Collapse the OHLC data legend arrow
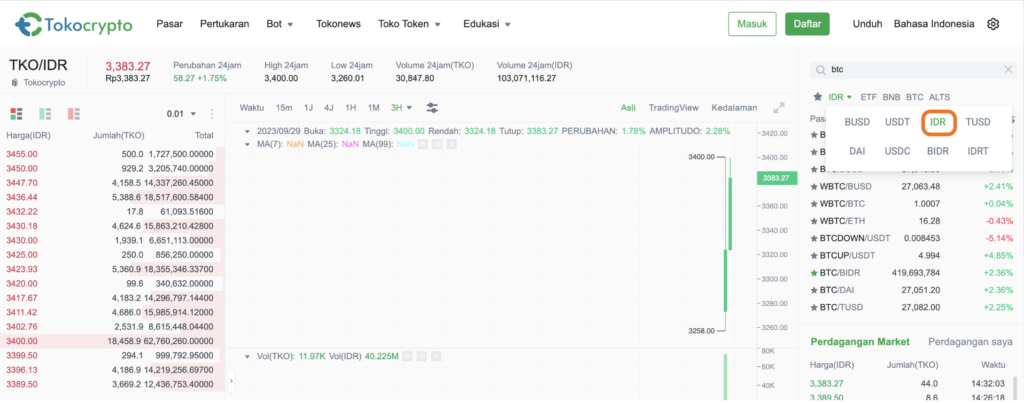The width and height of the screenshot is (1024, 403). 248,131
